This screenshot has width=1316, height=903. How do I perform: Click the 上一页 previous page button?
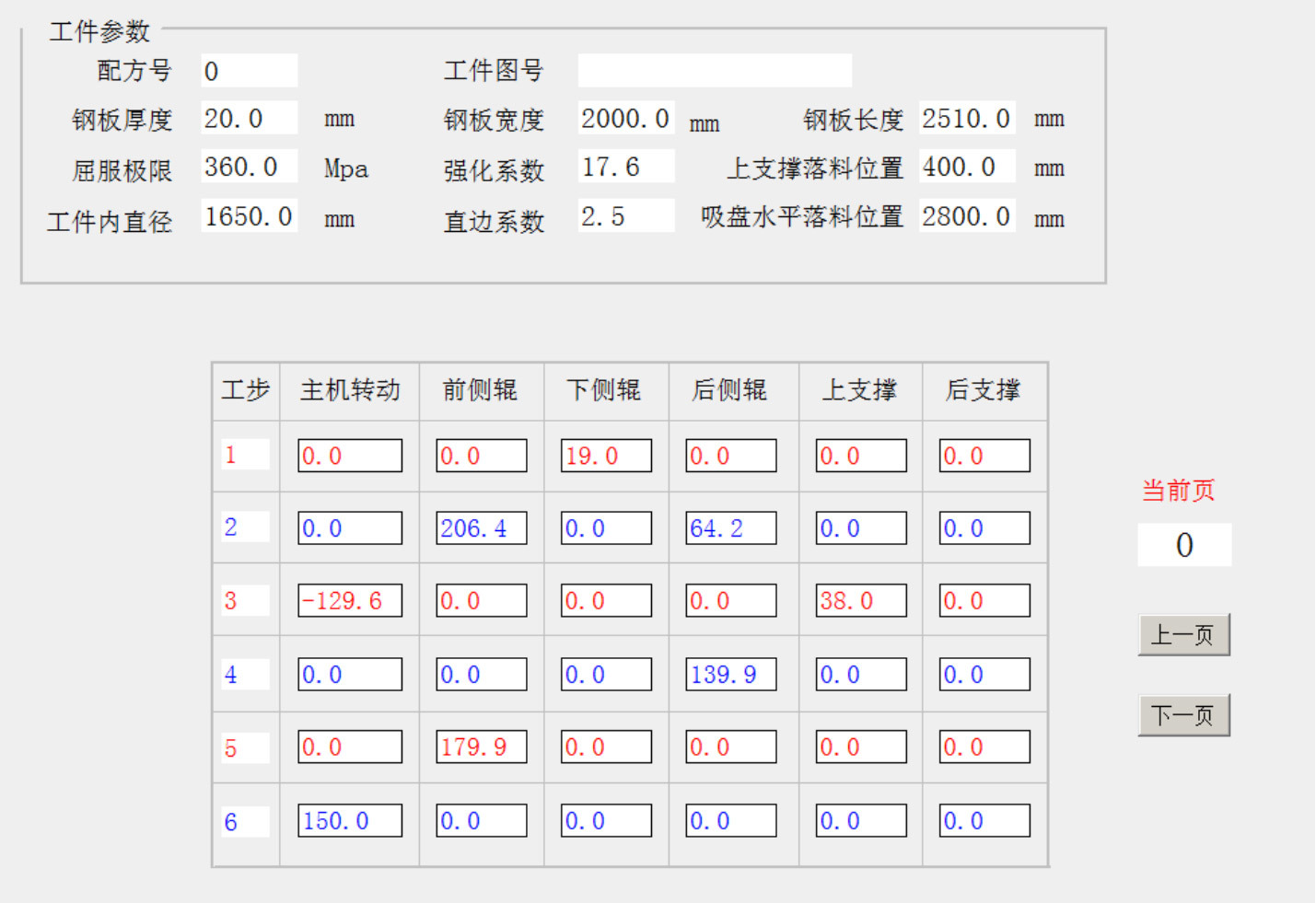tap(1183, 635)
